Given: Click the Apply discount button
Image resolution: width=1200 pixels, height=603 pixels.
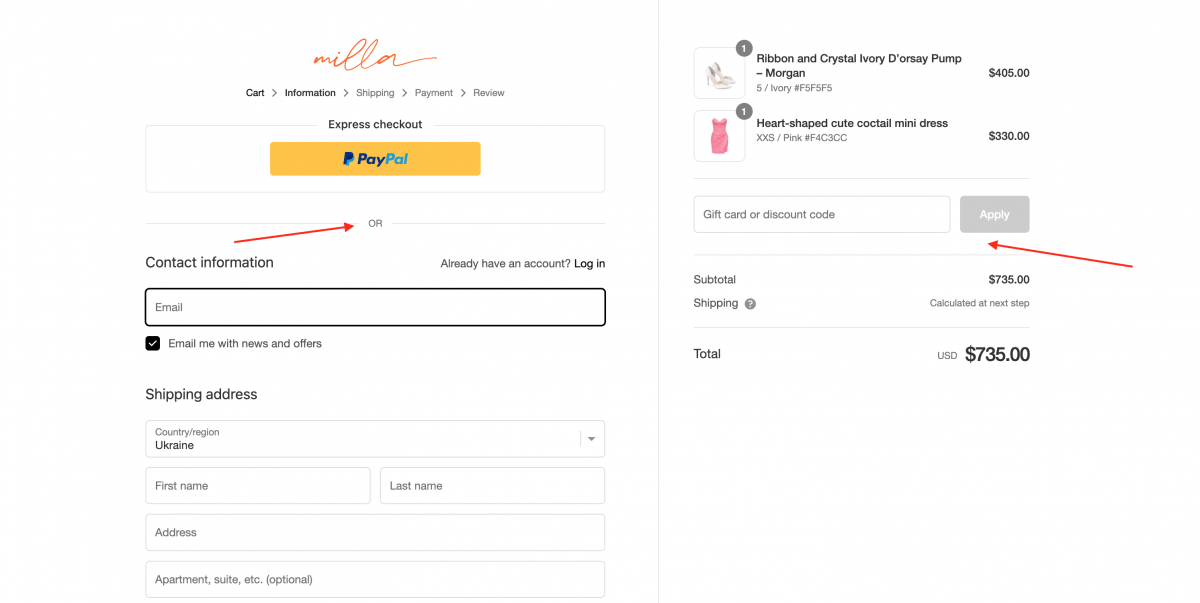Looking at the screenshot, I should [x=994, y=214].
